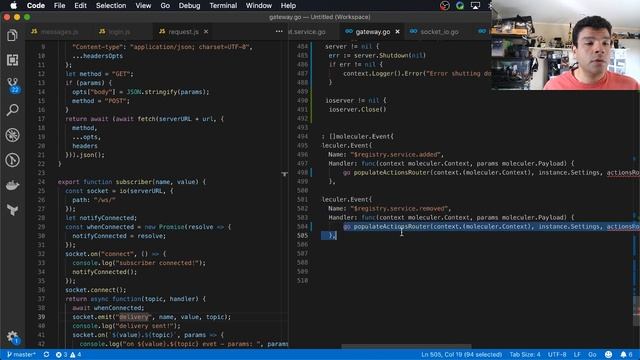This screenshot has width=640, height=360.
Task: Click line number 39 in request.js
Action: tap(42, 317)
